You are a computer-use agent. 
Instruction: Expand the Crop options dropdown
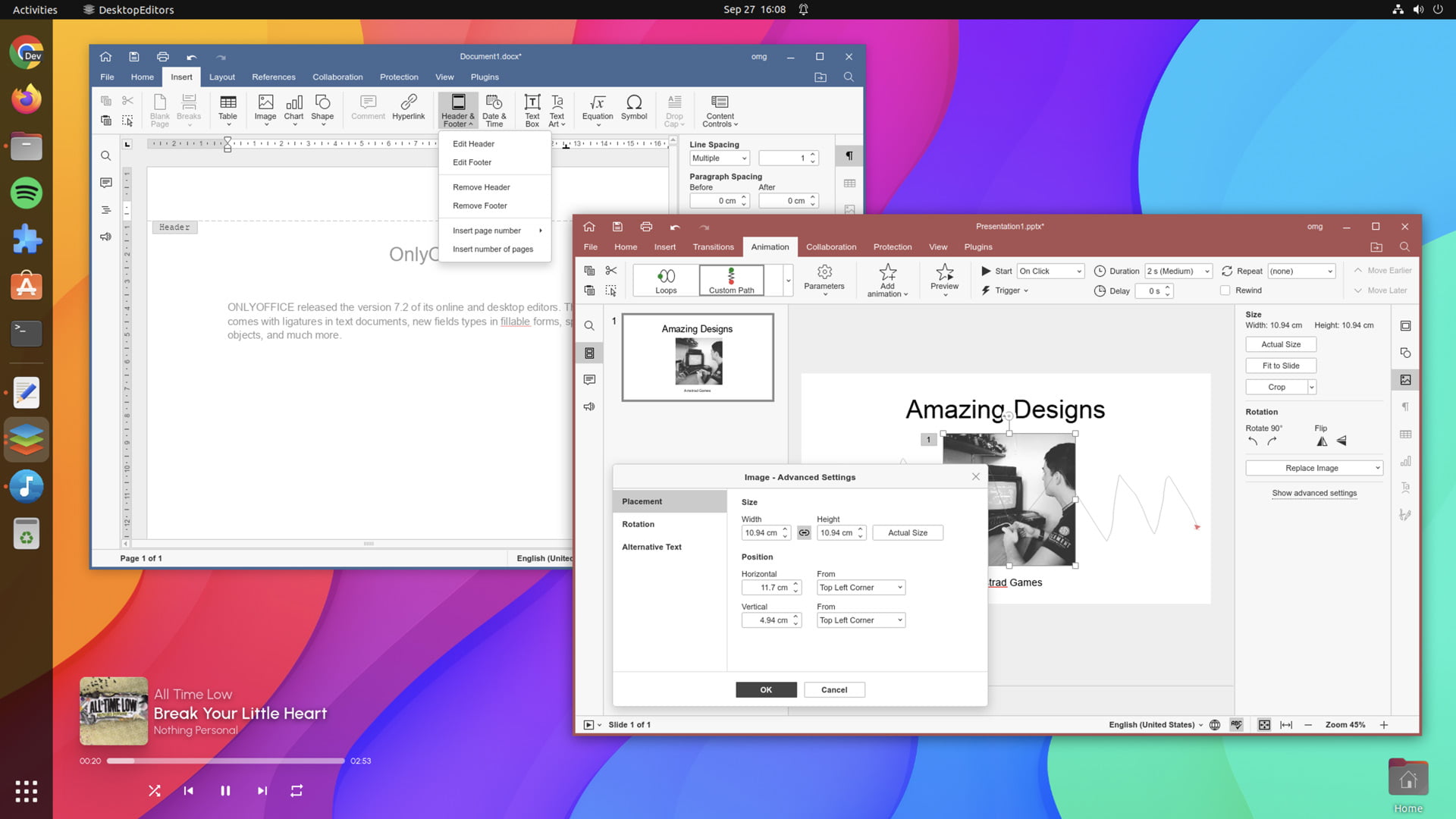click(x=1310, y=387)
